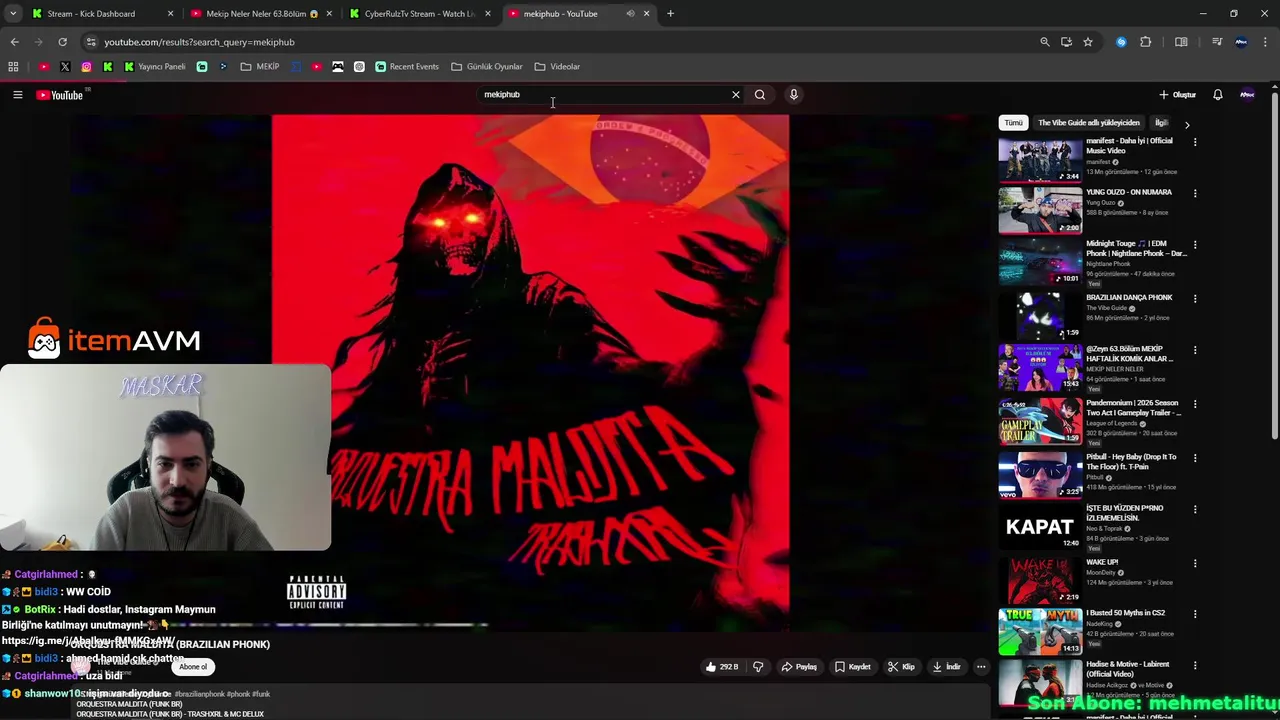The height and width of the screenshot is (720, 1280).
Task: Open Pitbull Hey Baby thumbnail
Action: tap(1040, 474)
